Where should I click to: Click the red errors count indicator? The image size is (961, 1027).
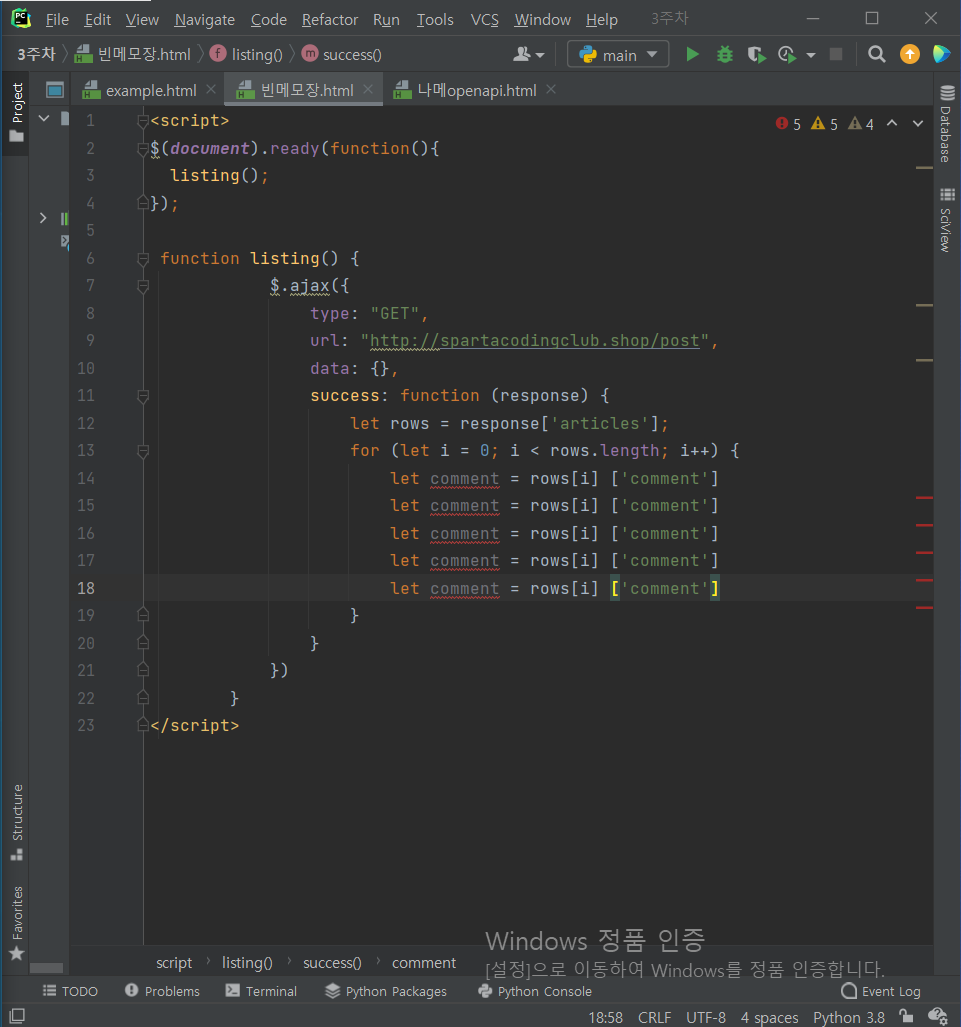click(788, 124)
